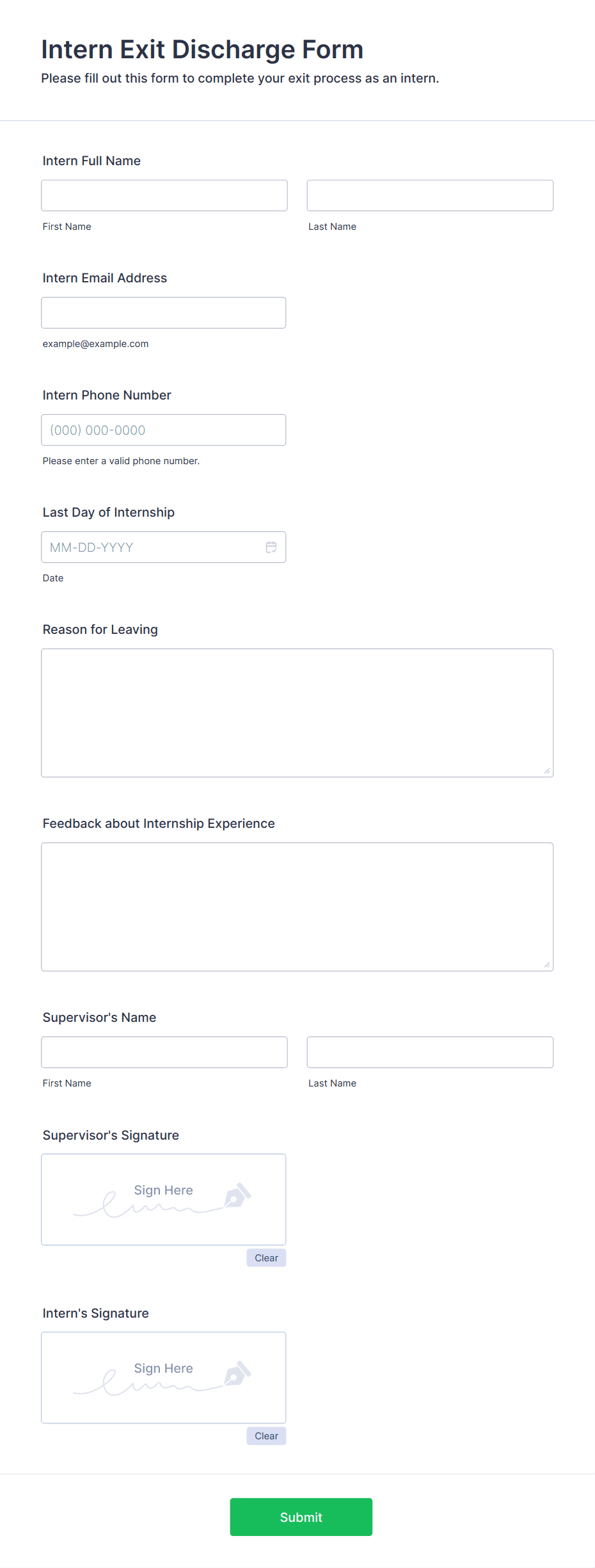Click resize grip of Reason for Leaving box
The height and width of the screenshot is (1568, 595).
coord(547,771)
